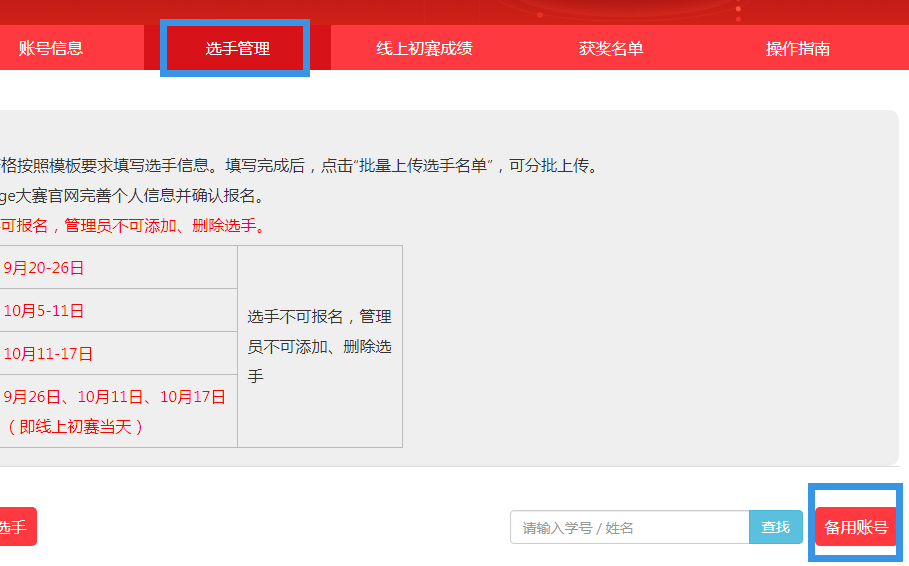Open the 账号信息 tab

click(x=50, y=48)
